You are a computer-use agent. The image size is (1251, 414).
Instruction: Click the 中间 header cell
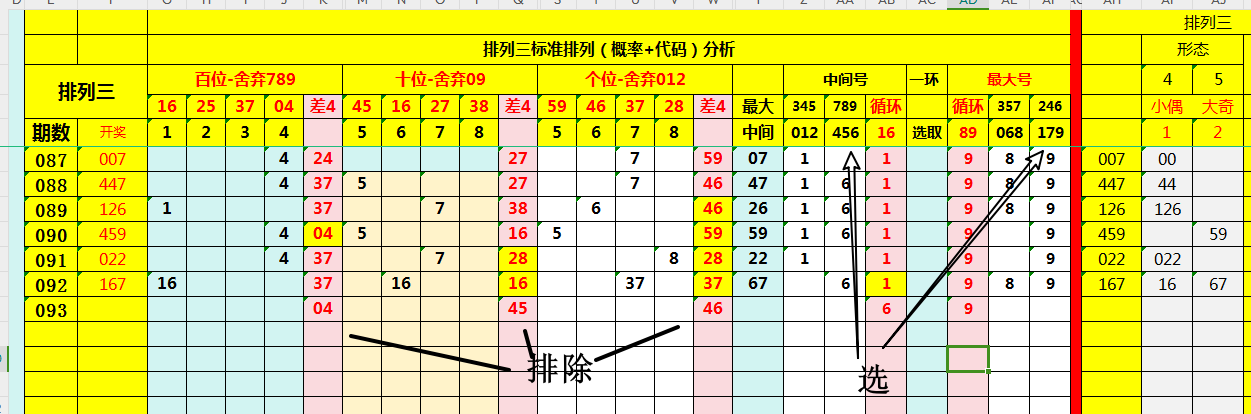[x=757, y=132]
